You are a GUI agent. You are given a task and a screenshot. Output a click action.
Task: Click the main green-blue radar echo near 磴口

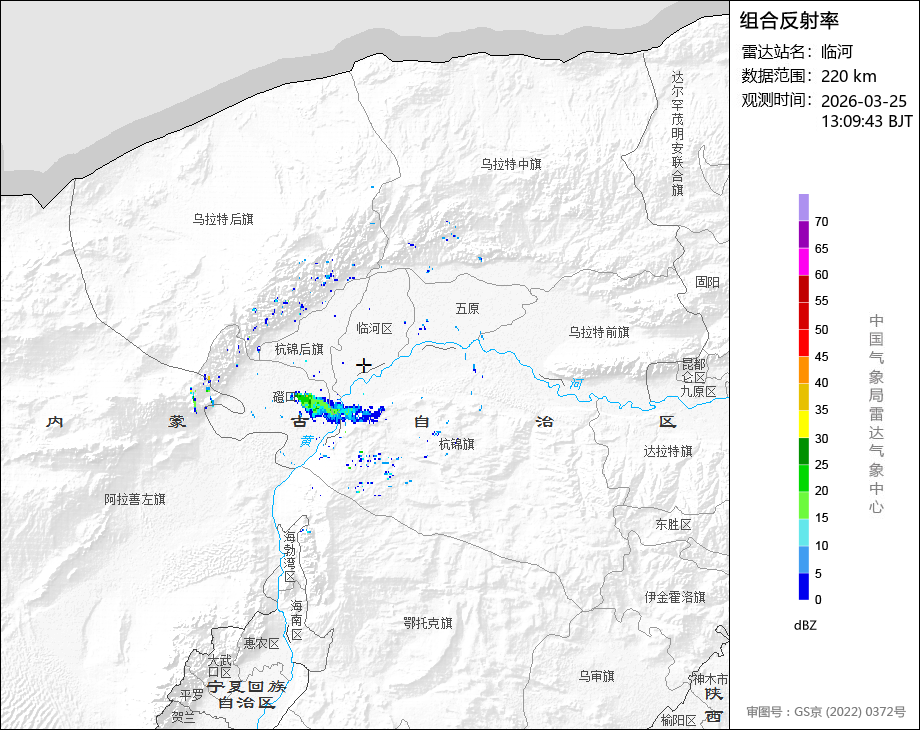point(339,407)
